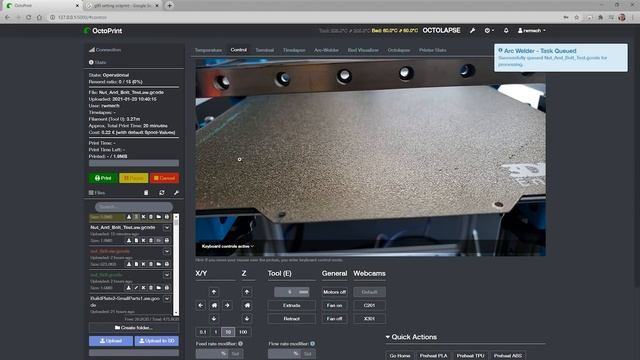Turn the fan on

tap(334, 305)
